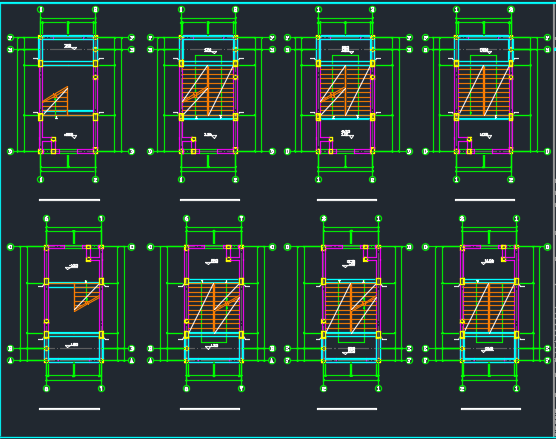The height and width of the screenshot is (439, 556).
Task: Select orange stair treads in third bottom-row plan
Action: [351, 308]
